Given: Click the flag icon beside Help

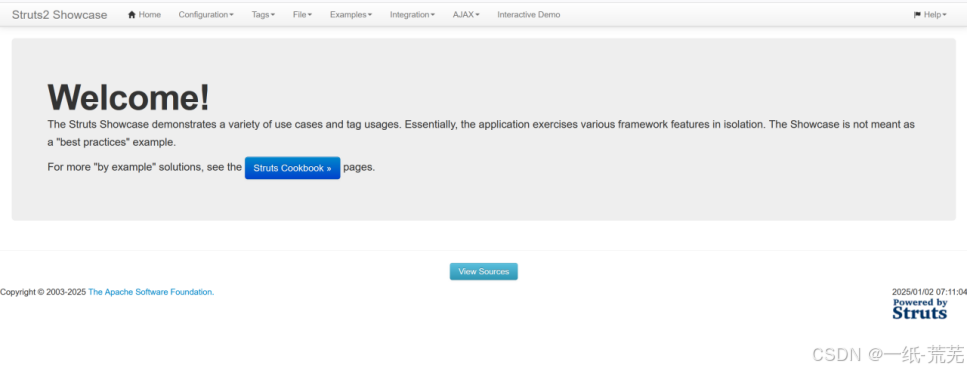Looking at the screenshot, I should [x=917, y=15].
